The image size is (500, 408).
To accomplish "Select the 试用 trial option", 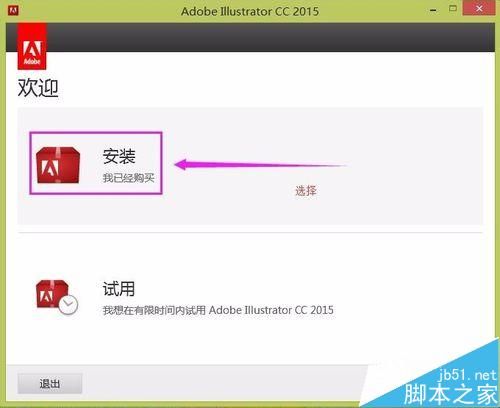I will tap(119, 289).
